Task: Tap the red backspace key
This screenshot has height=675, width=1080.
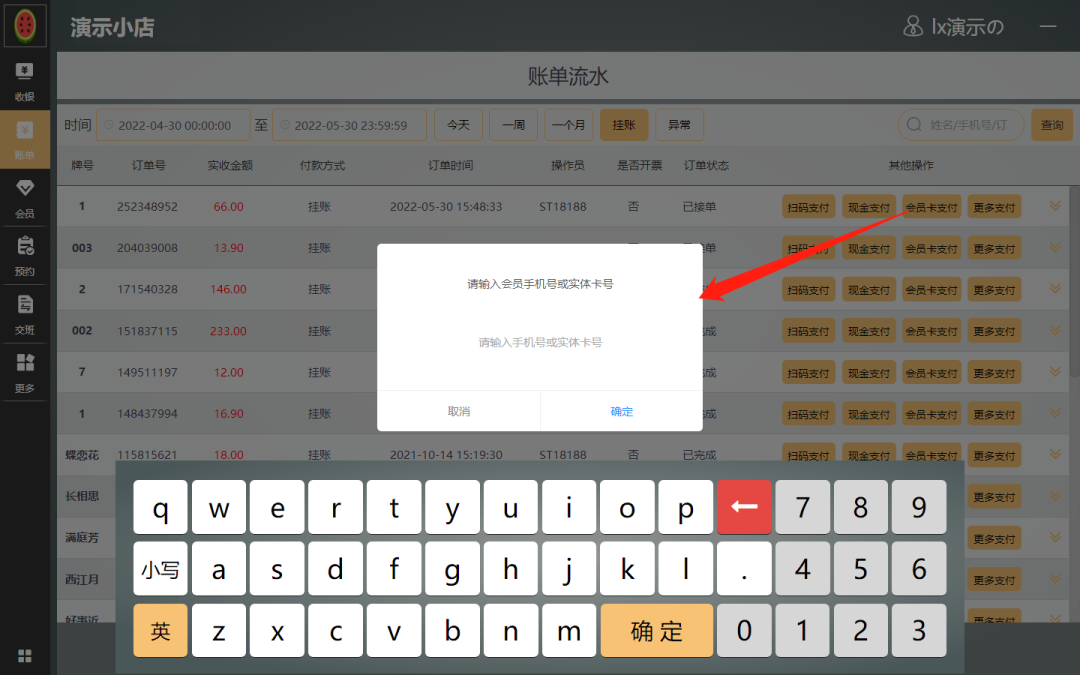Action: click(x=744, y=507)
